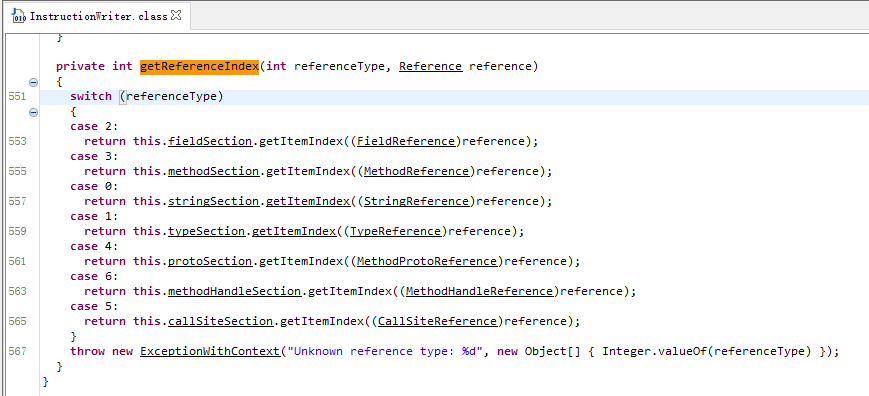
Task: Select the InstructionWriter.class editor tab
Action: point(97,17)
